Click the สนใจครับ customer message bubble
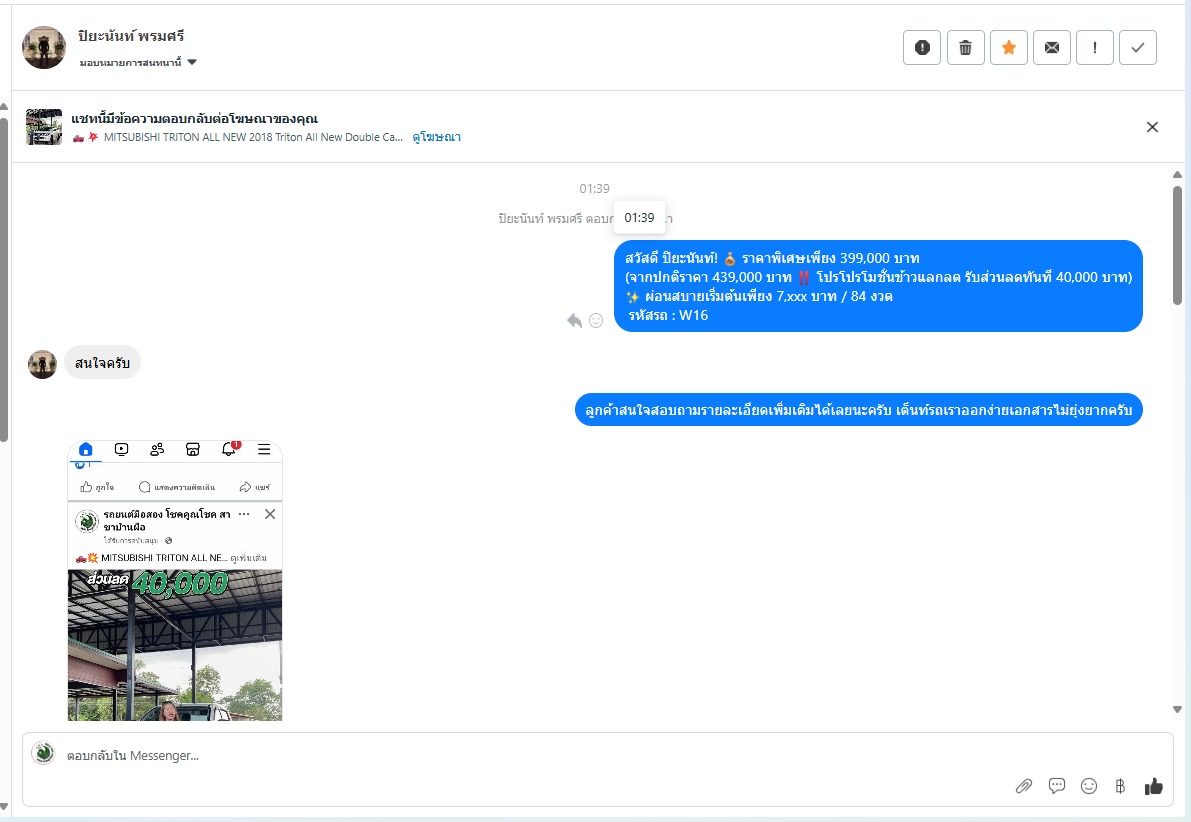The image size is (1191, 822). [103, 363]
